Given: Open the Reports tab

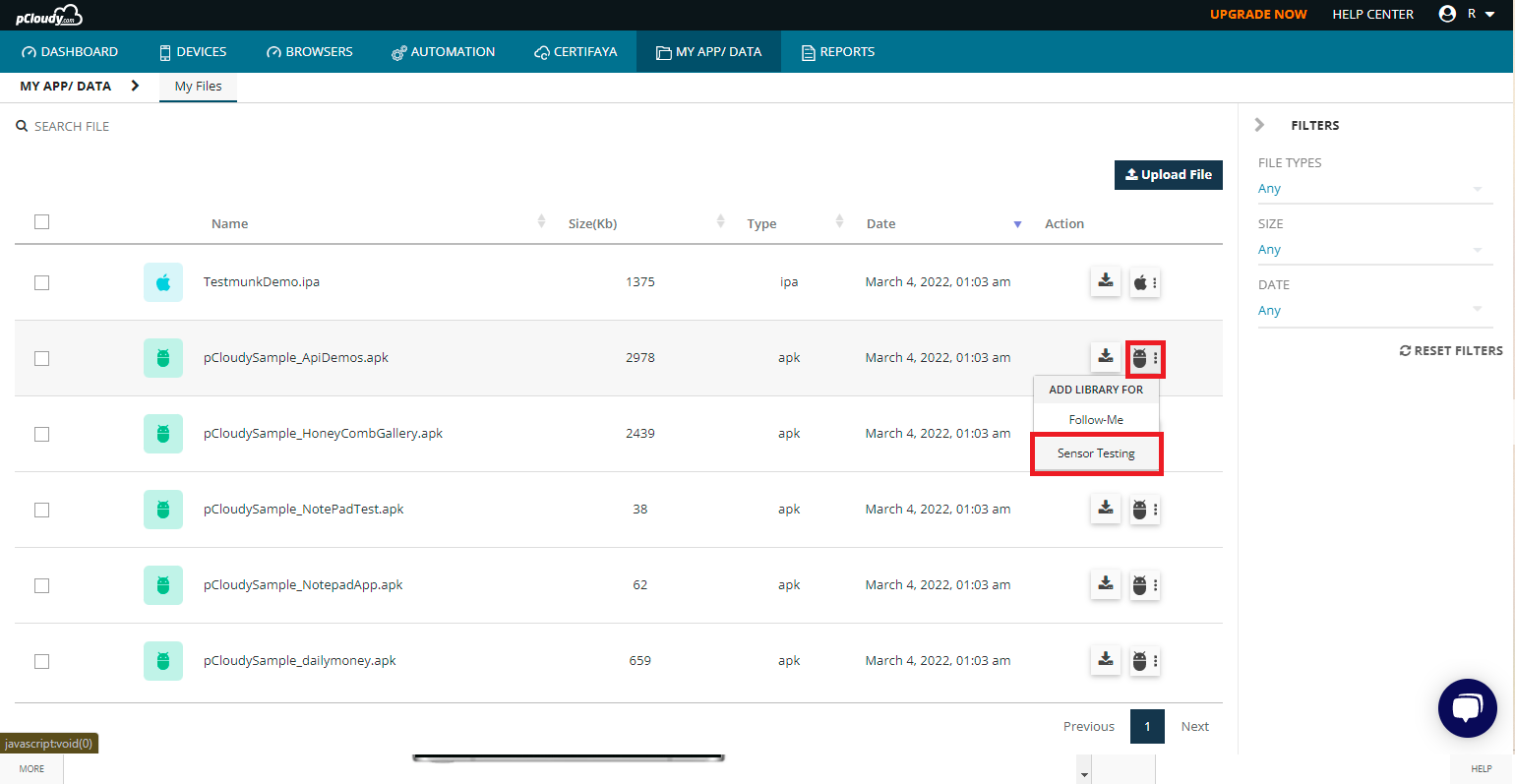Looking at the screenshot, I should [837, 52].
